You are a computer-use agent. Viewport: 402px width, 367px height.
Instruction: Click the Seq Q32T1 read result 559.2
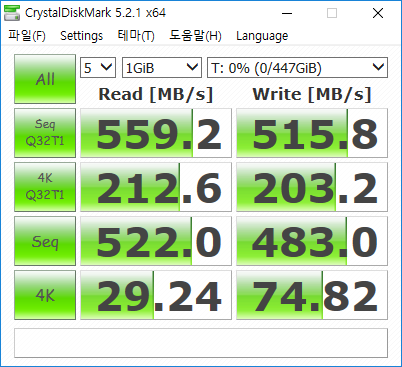click(x=156, y=133)
